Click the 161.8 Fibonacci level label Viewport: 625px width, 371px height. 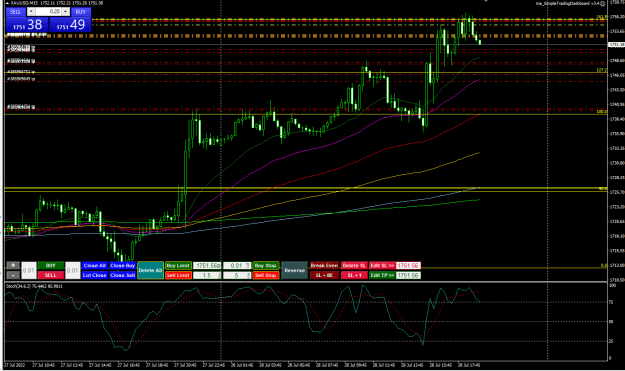(x=601, y=17)
